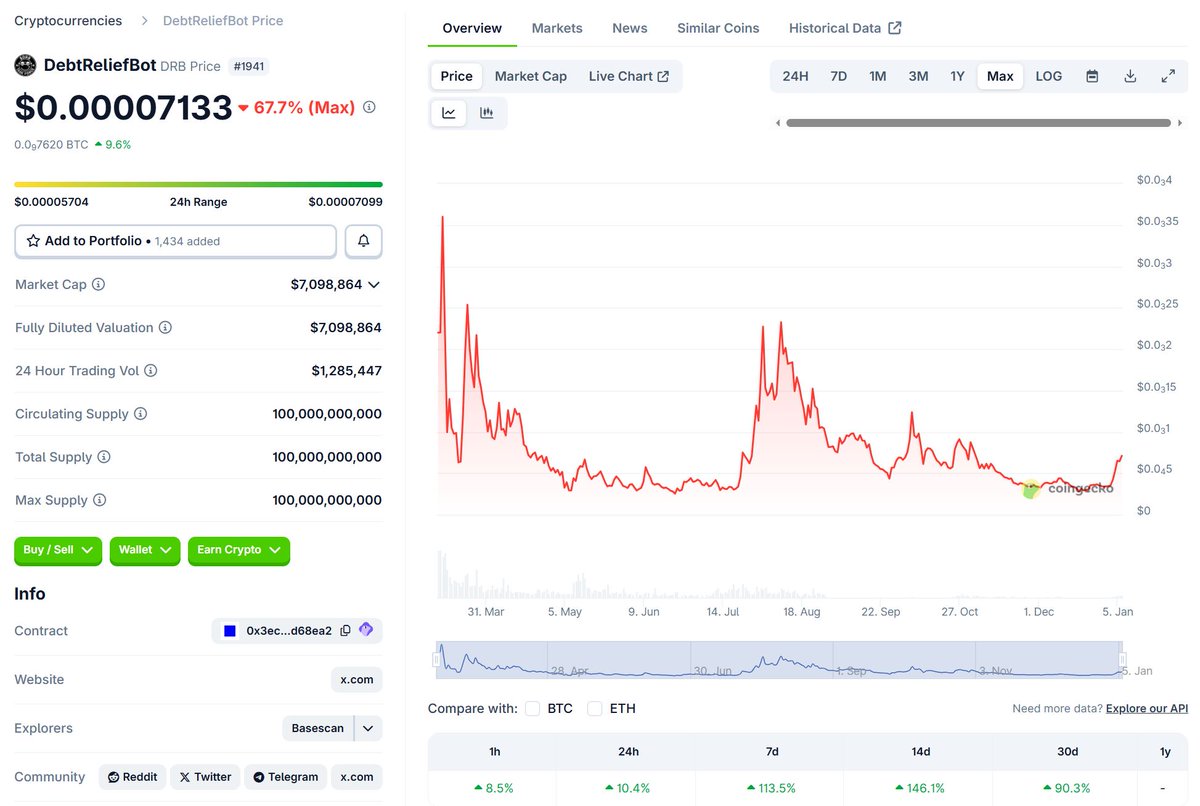
Task: Enable the BTC compare checkbox
Action: point(533,708)
